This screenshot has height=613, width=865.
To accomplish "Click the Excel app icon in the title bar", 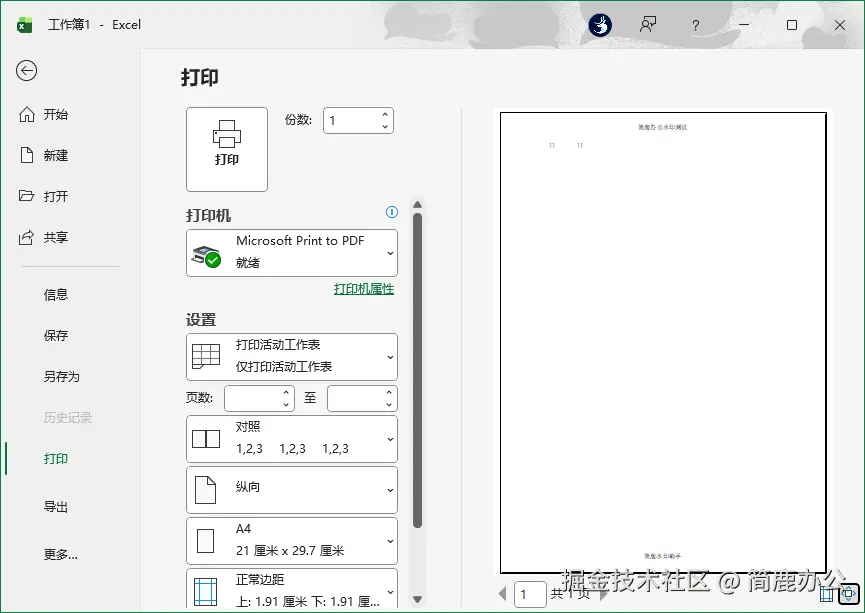I will point(22,24).
